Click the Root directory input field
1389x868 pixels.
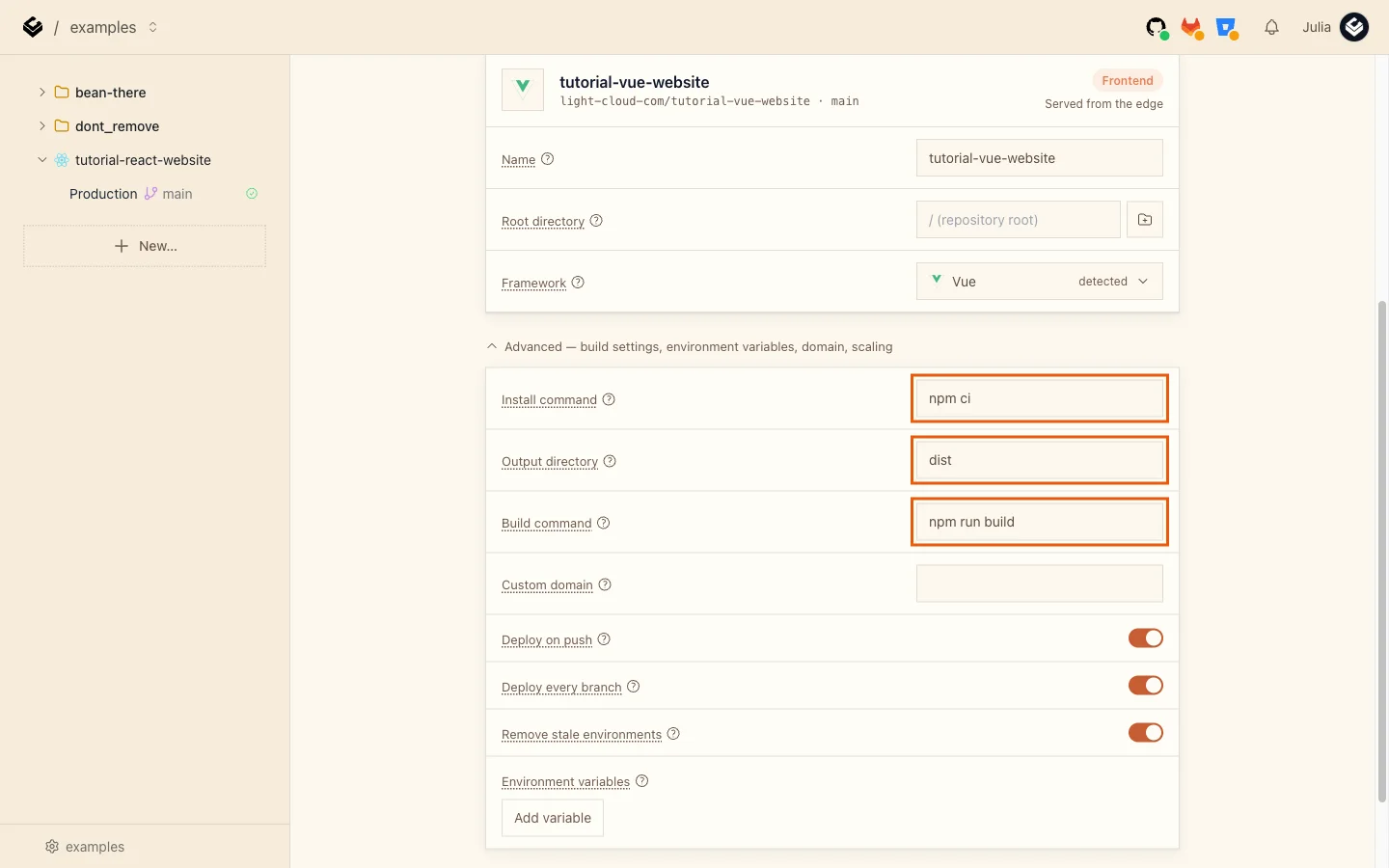[x=1019, y=220]
